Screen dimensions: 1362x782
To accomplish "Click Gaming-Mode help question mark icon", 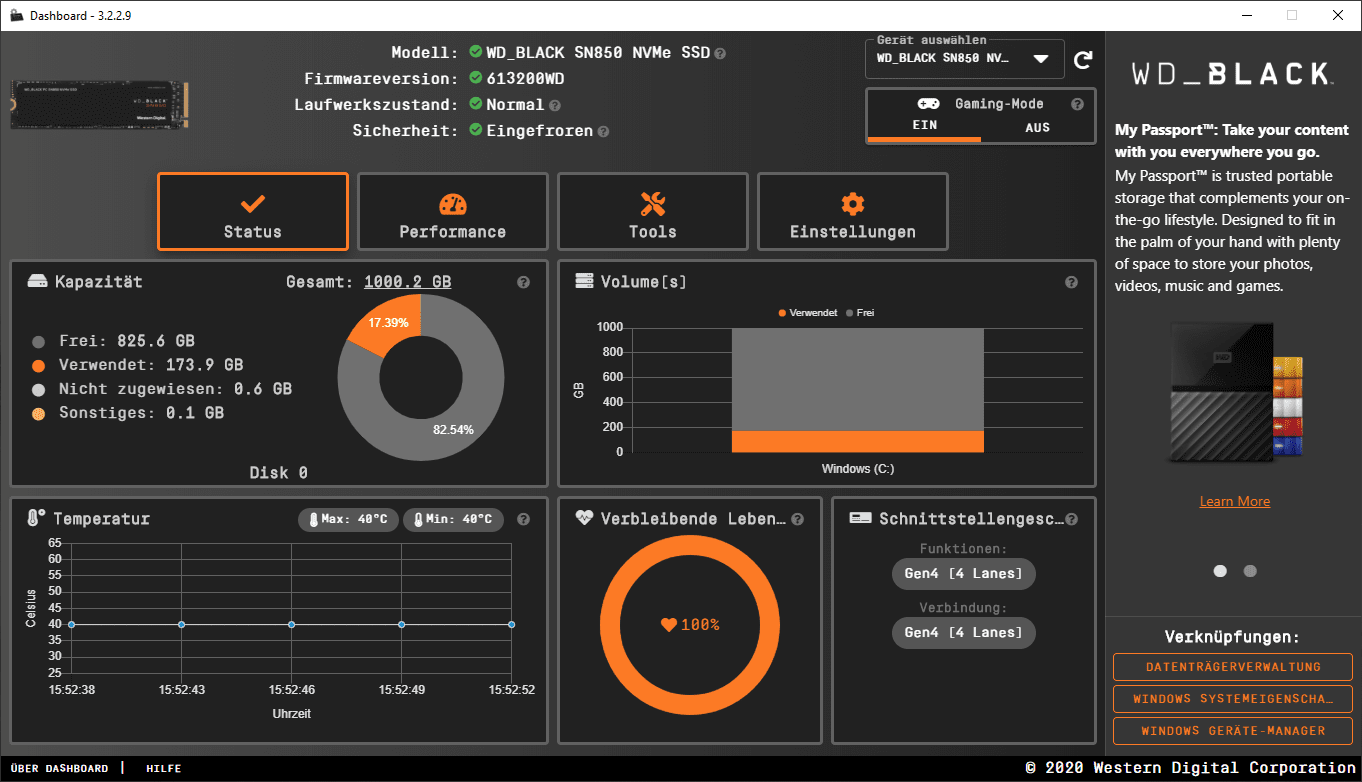I will coord(1077,104).
